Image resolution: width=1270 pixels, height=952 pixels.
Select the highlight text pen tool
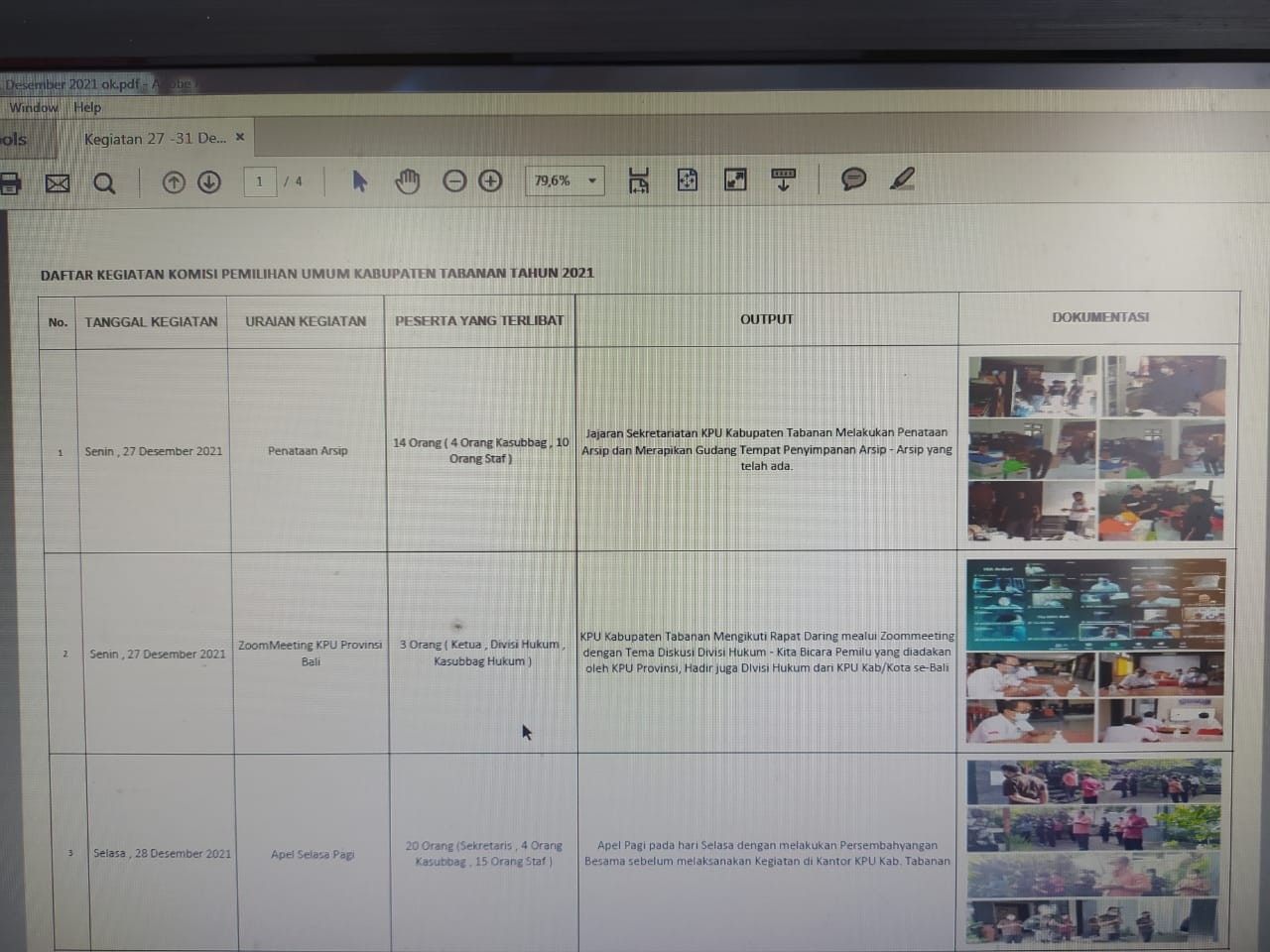point(902,178)
